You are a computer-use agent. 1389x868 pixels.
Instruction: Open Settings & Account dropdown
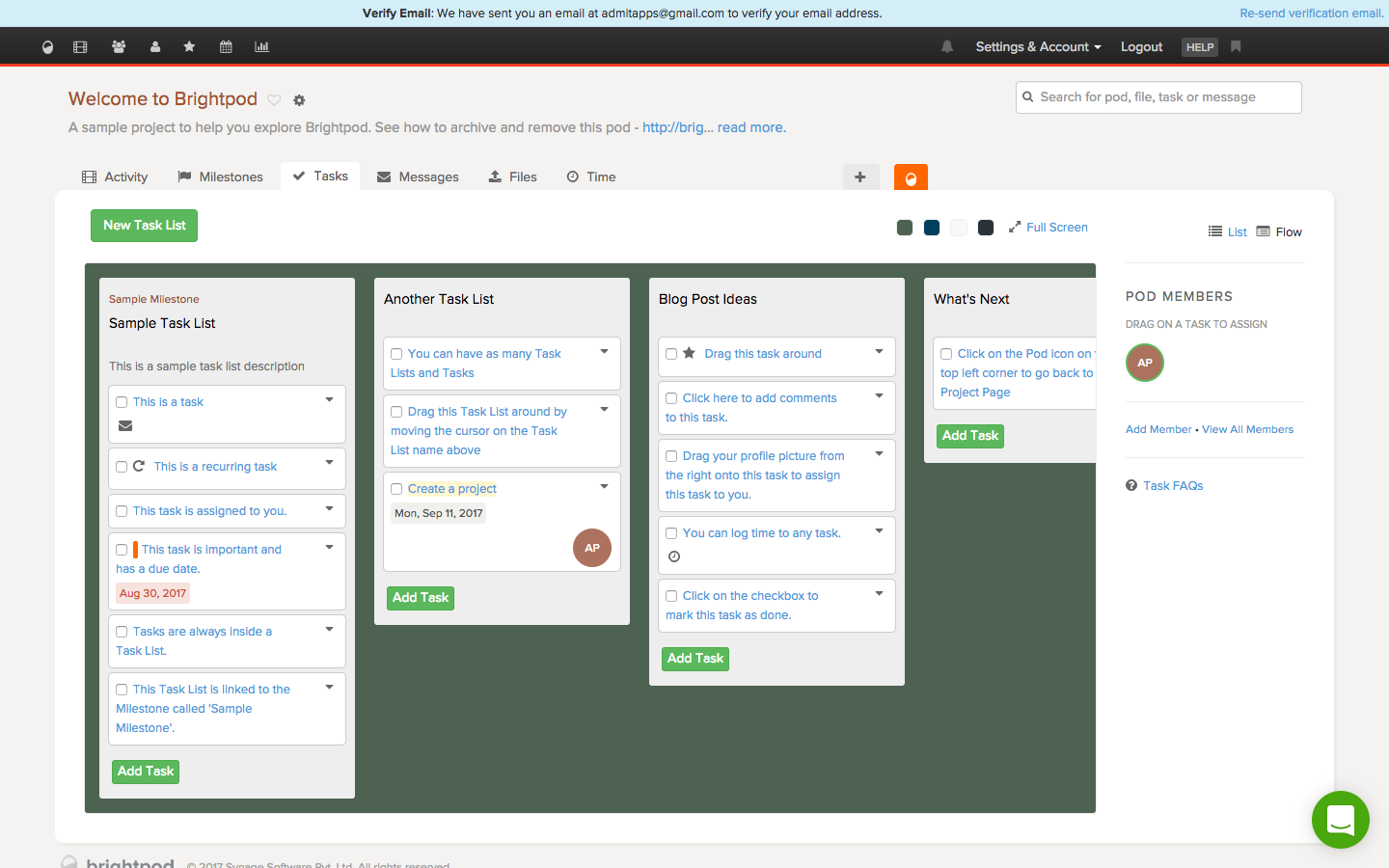click(1038, 47)
